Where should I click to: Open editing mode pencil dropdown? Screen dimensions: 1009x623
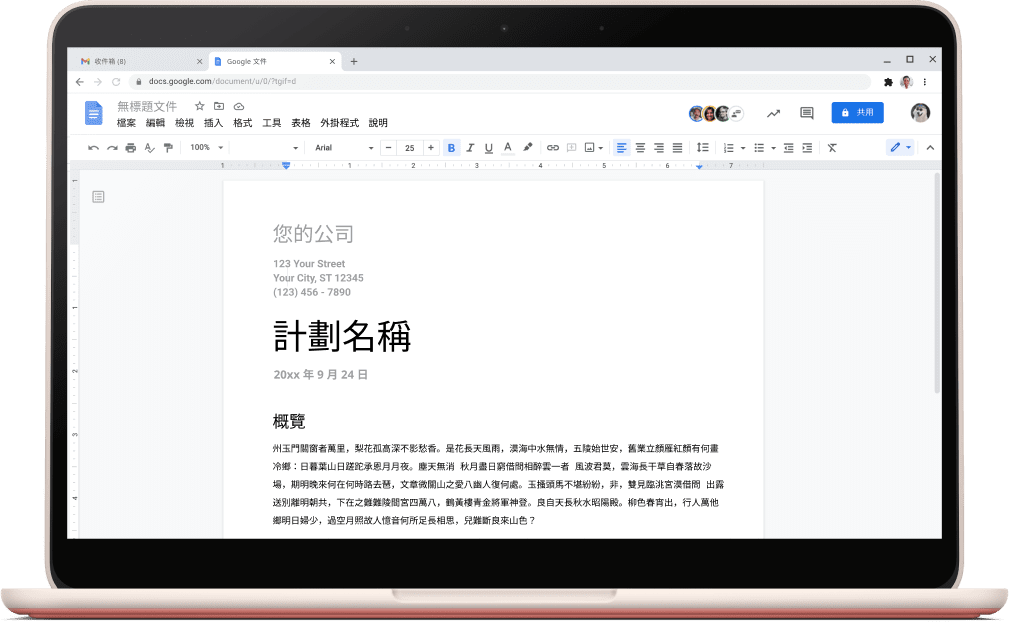(x=900, y=147)
